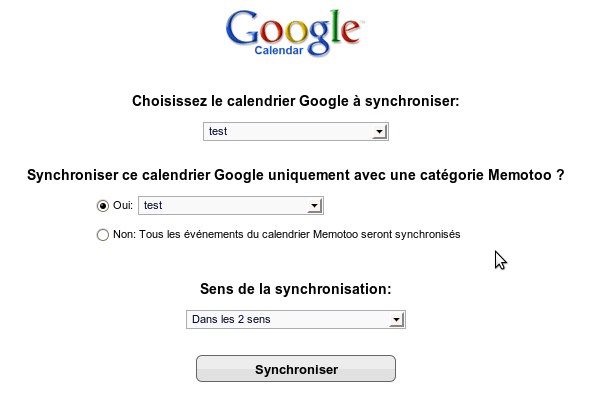The image size is (598, 404).
Task: Open the Google calendar selection dropdown arrow
Action: click(x=379, y=132)
